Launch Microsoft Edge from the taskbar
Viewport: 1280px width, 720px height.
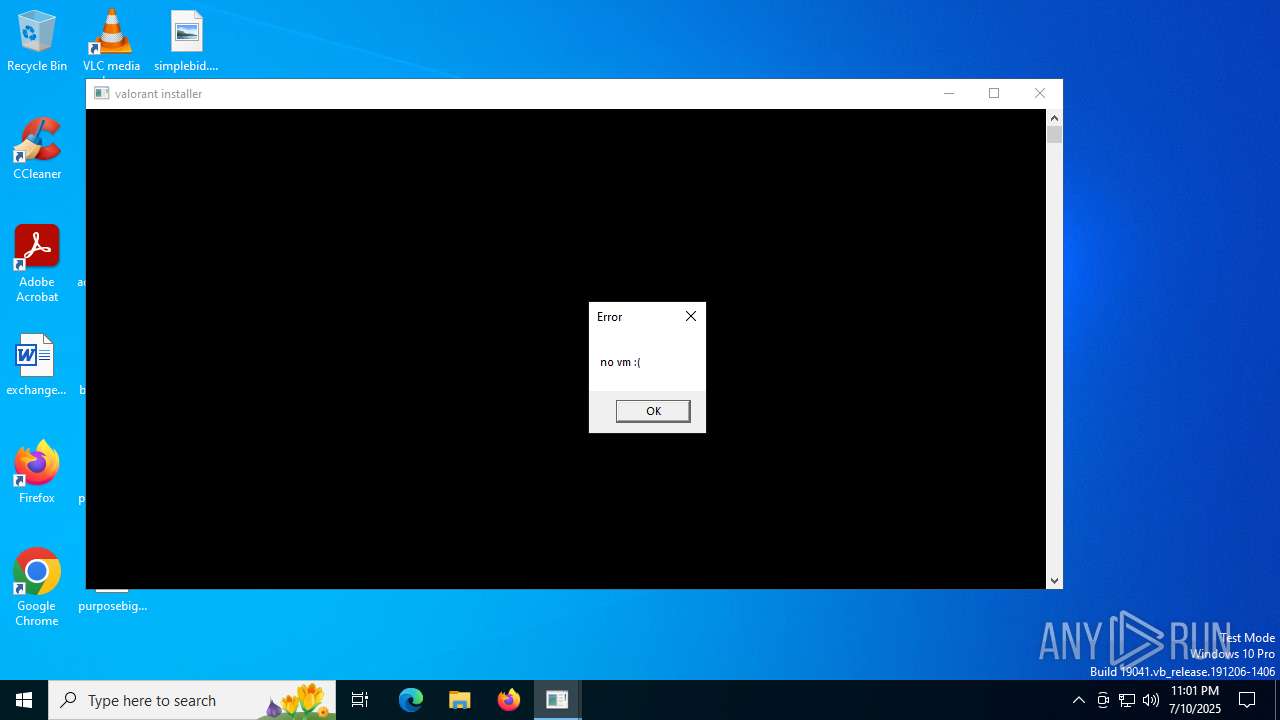411,700
